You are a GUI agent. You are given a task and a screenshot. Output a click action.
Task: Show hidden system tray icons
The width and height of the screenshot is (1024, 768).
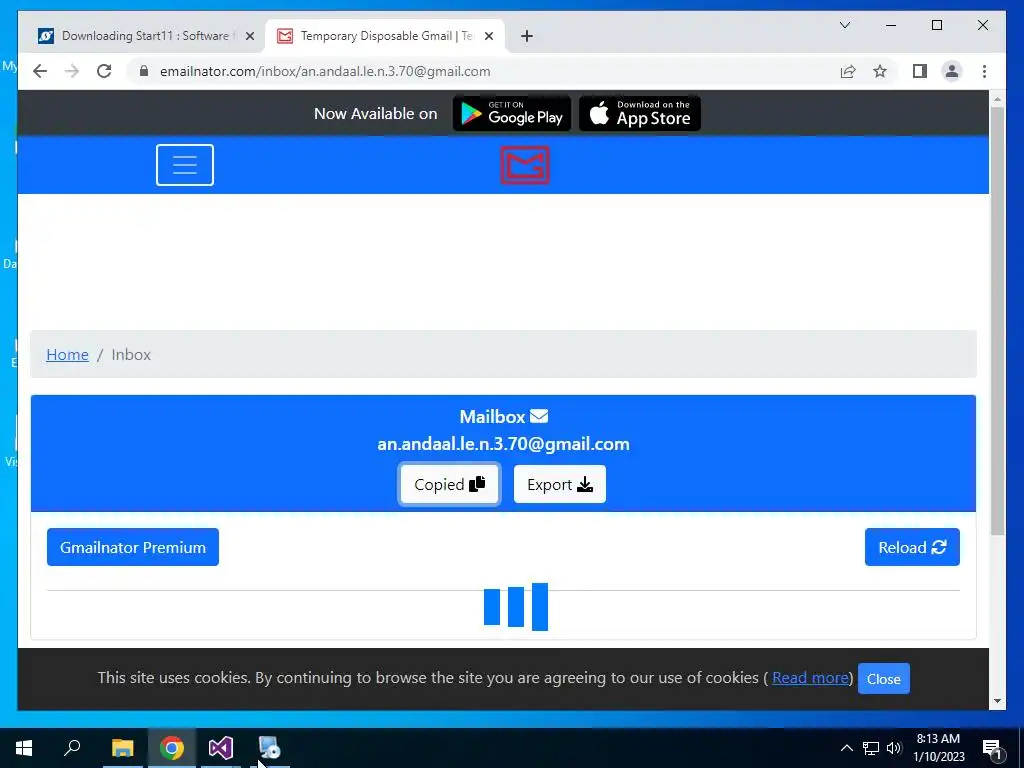(846, 748)
